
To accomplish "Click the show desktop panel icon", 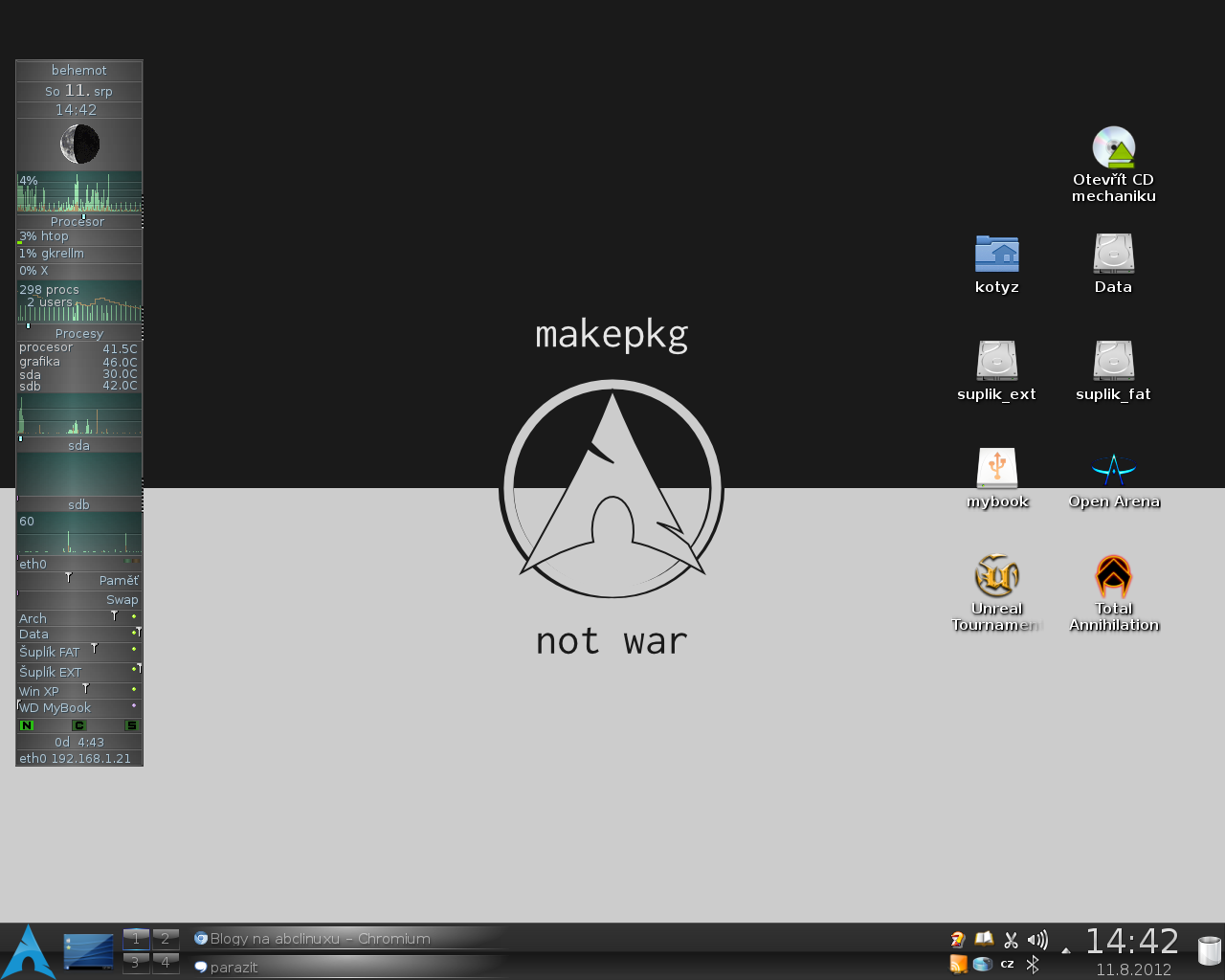I will click(88, 951).
